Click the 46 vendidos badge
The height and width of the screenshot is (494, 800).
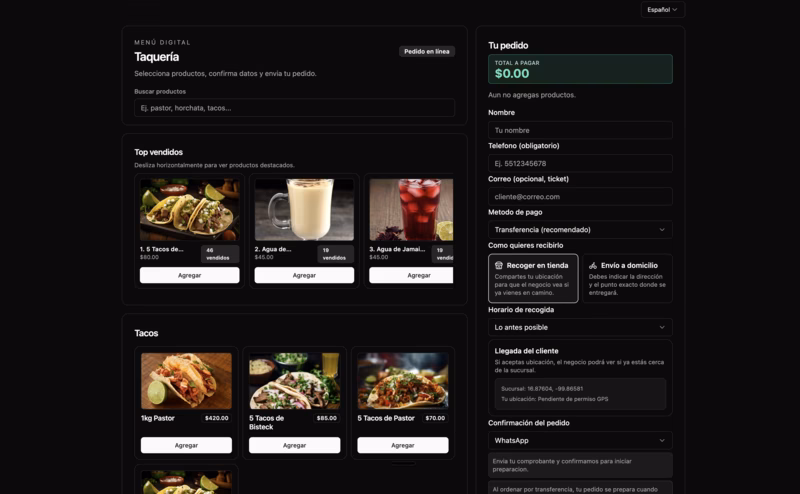(x=220, y=254)
